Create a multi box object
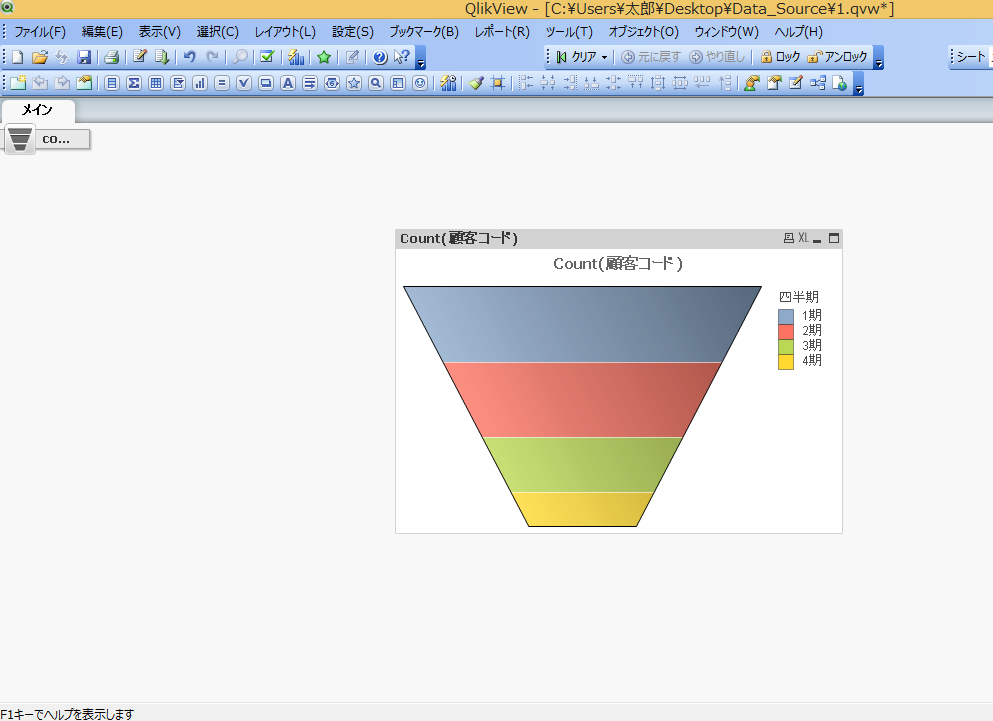993x721 pixels. pyautogui.click(x=178, y=83)
